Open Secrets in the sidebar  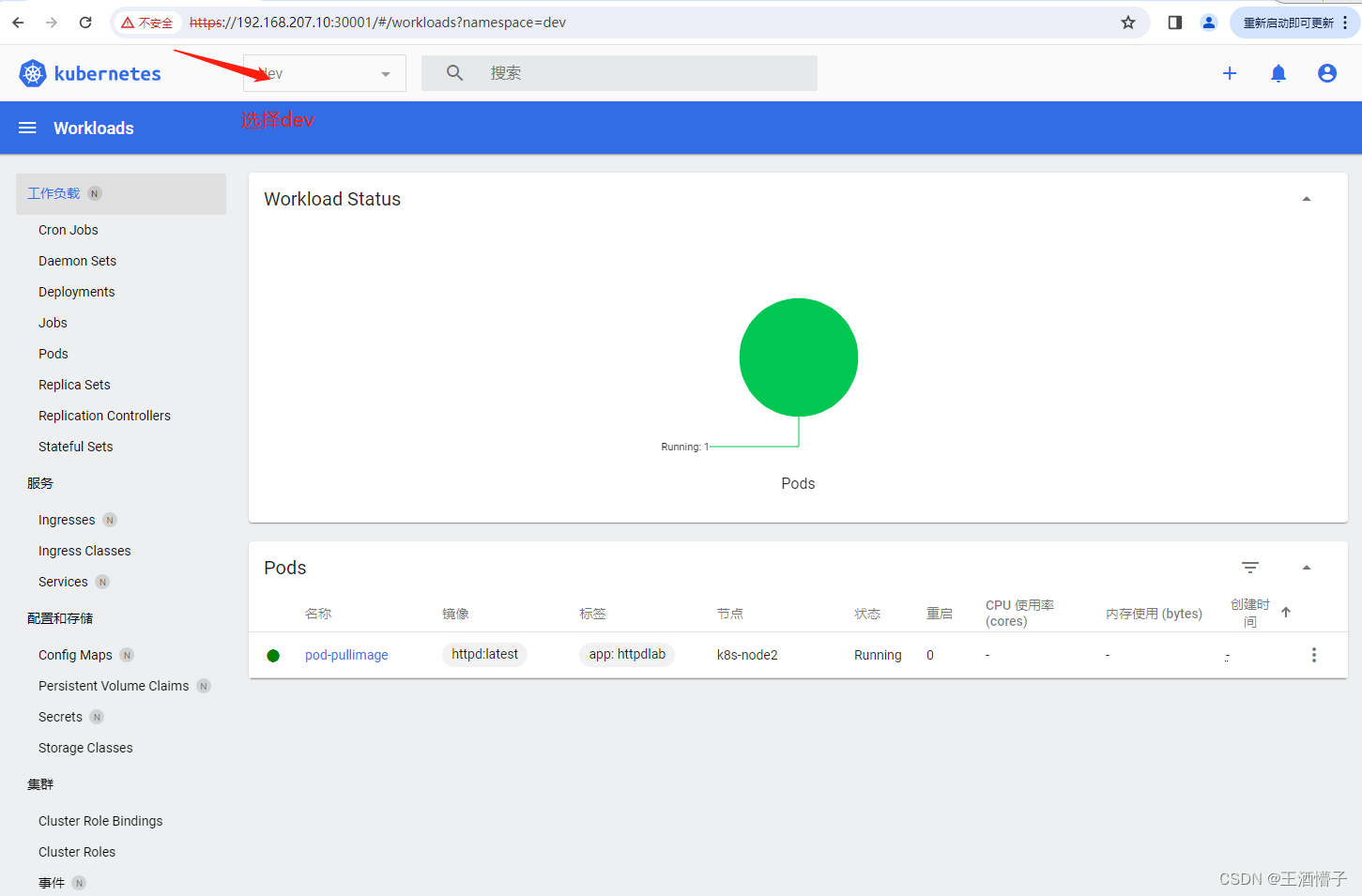[61, 717]
